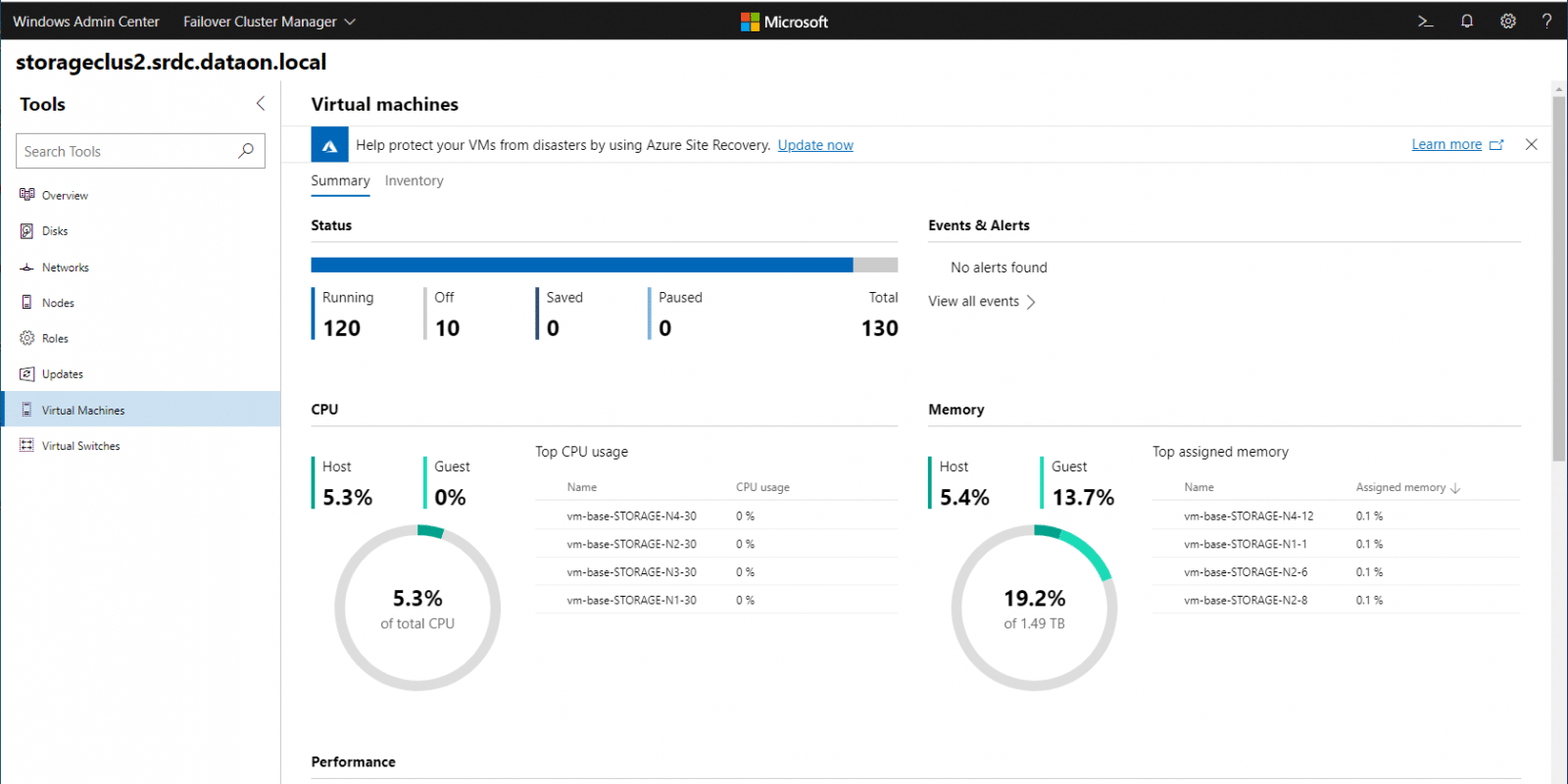1568x784 pixels.
Task: Dismiss the Azure Site Recovery banner
Action: point(1531,144)
